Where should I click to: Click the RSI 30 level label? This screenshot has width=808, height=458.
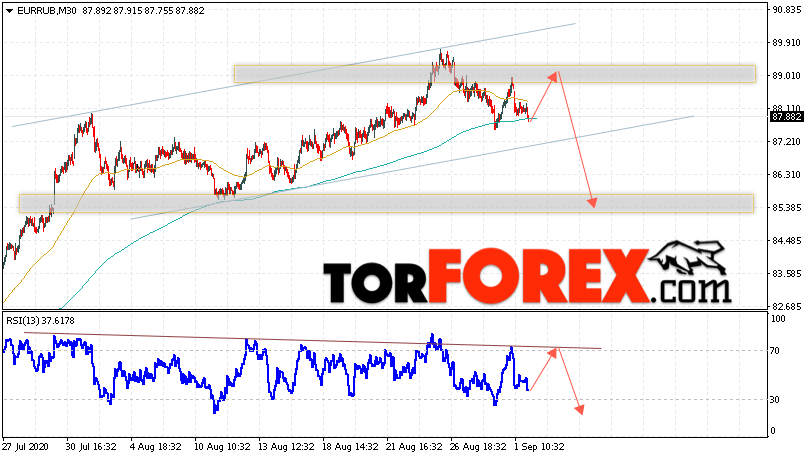775,400
